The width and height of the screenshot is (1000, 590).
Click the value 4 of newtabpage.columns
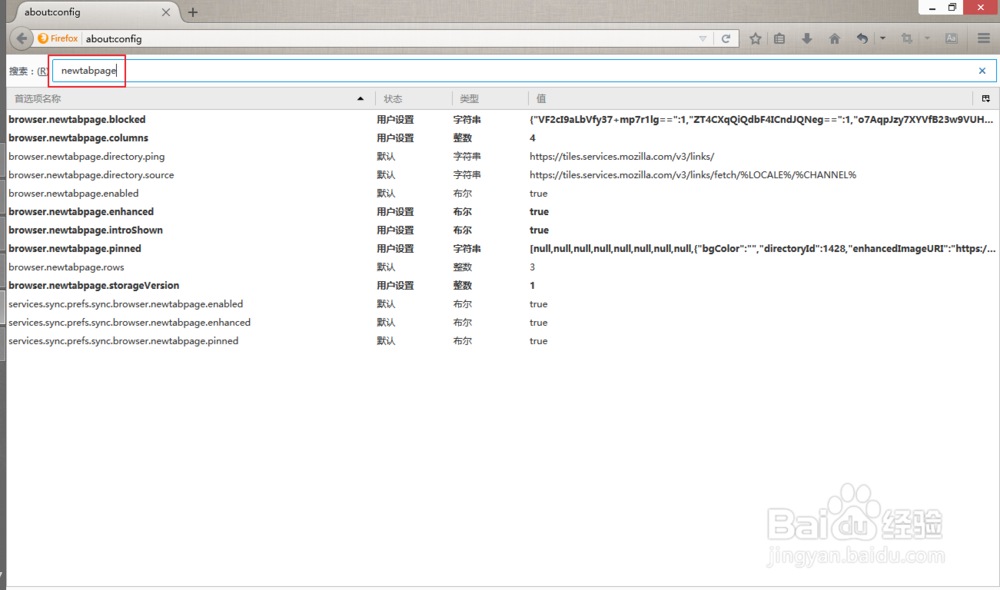coord(533,138)
